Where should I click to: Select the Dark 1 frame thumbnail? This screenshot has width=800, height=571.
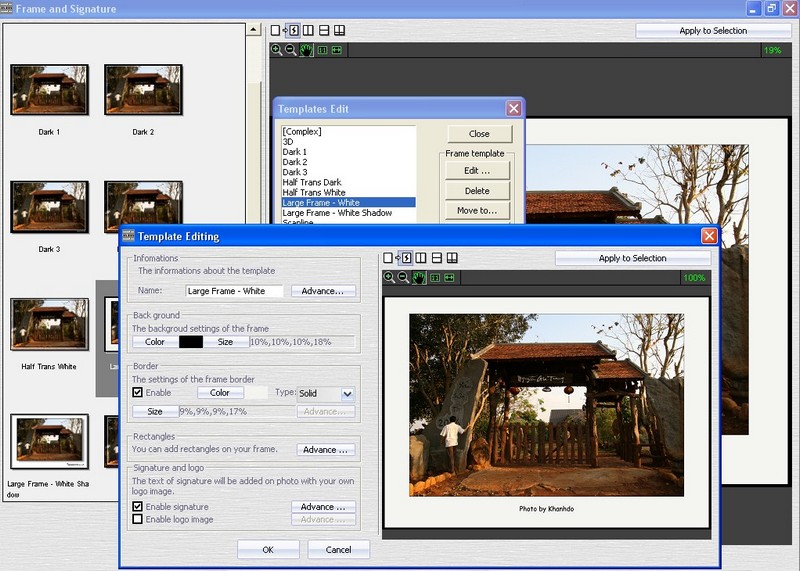click(x=49, y=90)
